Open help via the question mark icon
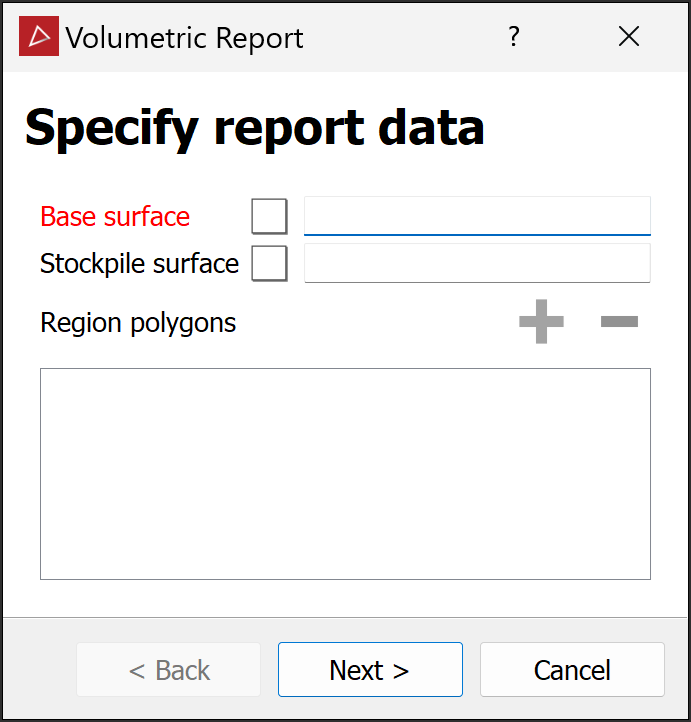 [514, 38]
